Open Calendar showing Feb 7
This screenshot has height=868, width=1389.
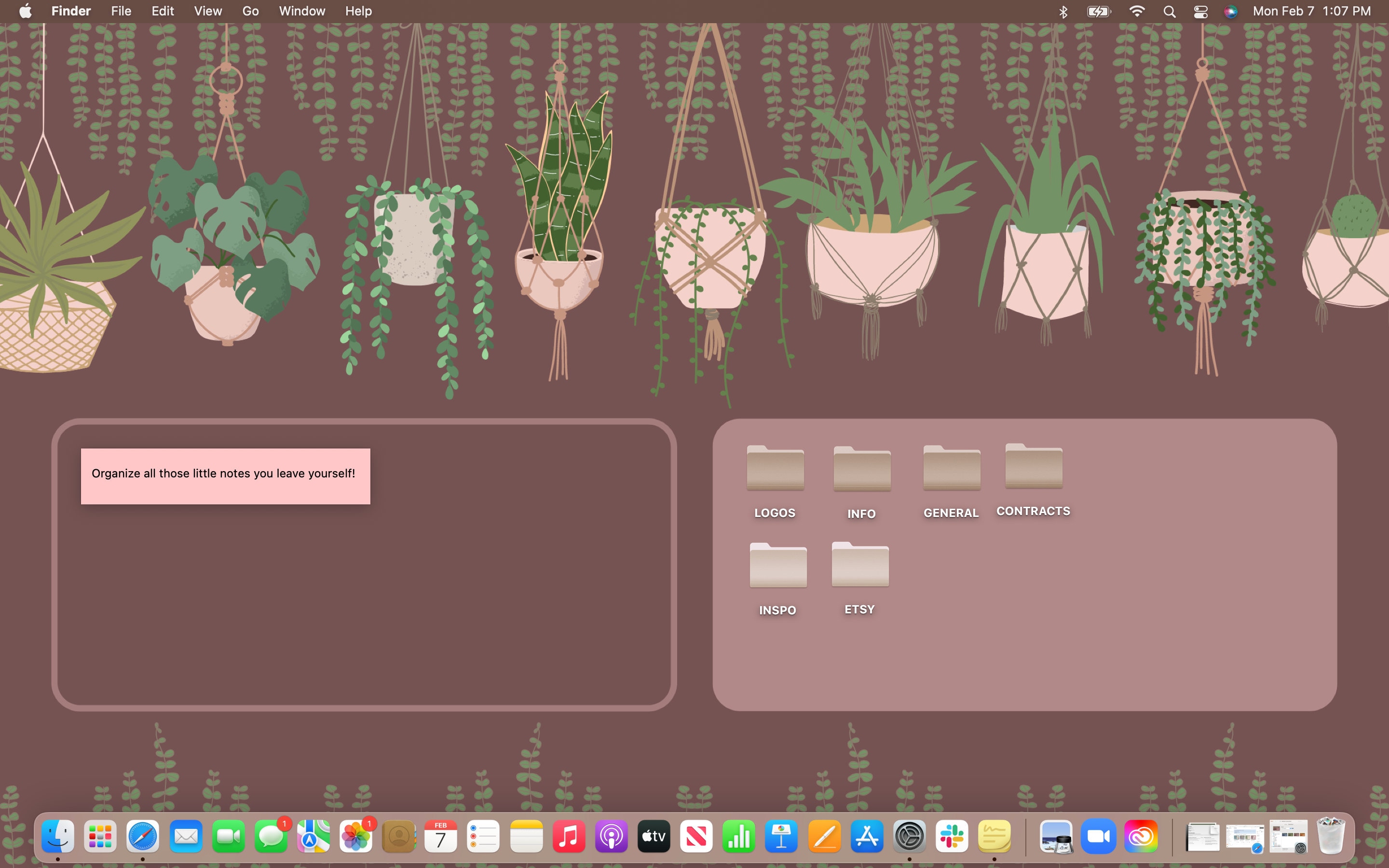441,837
